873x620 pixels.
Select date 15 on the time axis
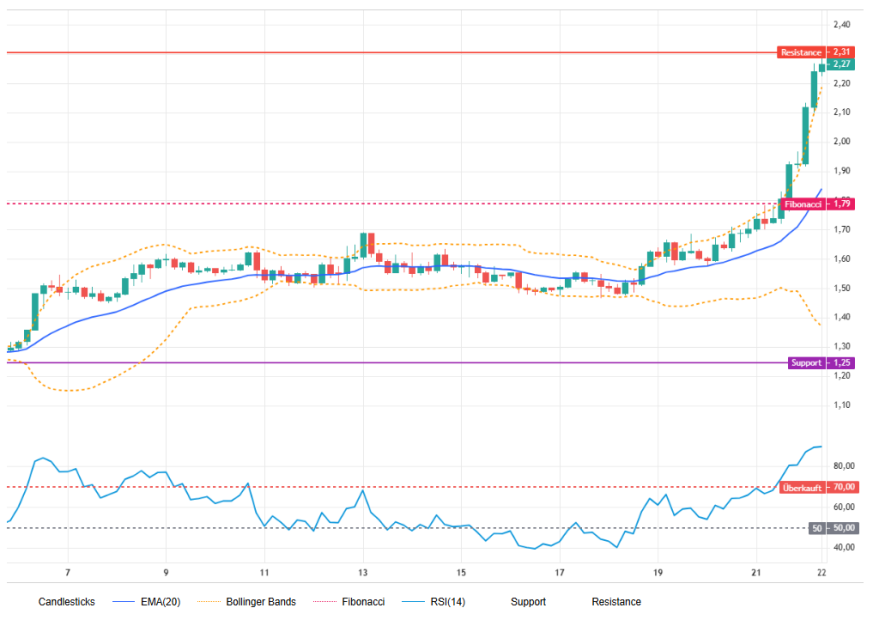(x=461, y=573)
